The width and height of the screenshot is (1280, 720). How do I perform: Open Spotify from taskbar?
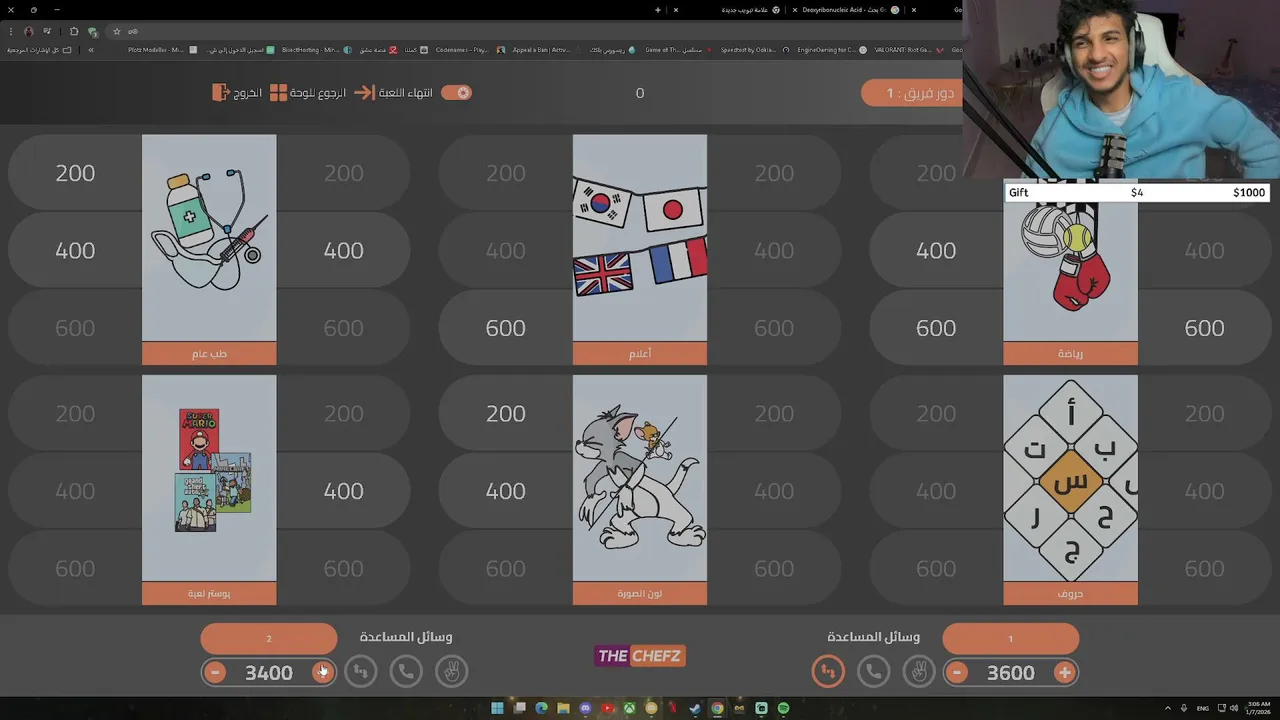point(783,708)
